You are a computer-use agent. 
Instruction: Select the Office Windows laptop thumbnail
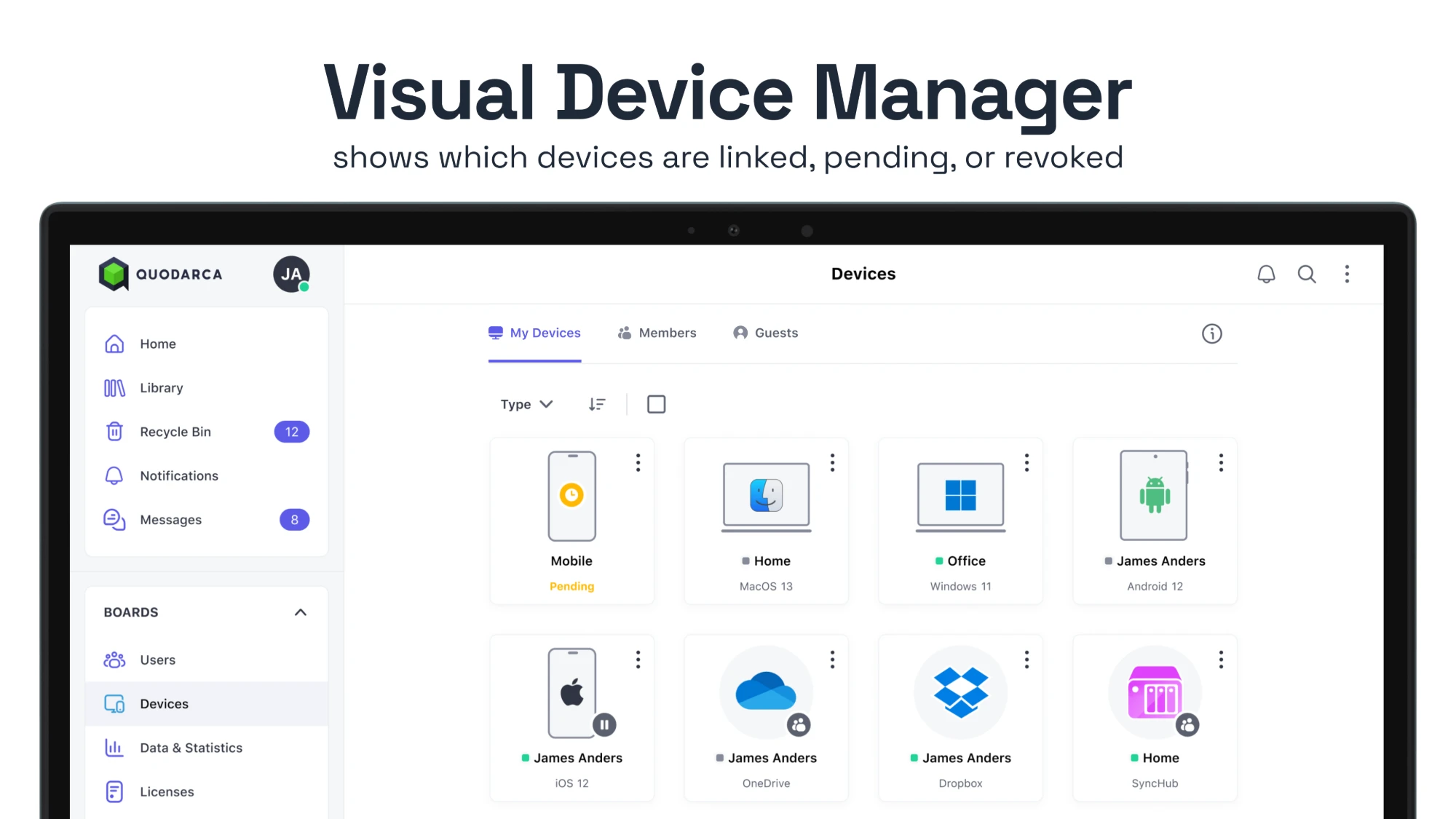960,496
